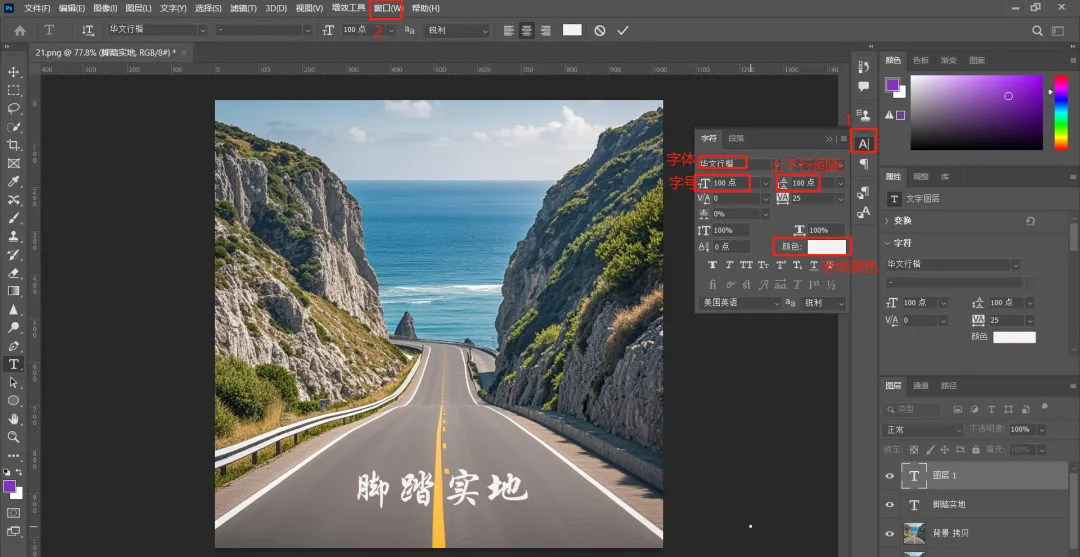Click the hue slider in Color panel

(1061, 113)
